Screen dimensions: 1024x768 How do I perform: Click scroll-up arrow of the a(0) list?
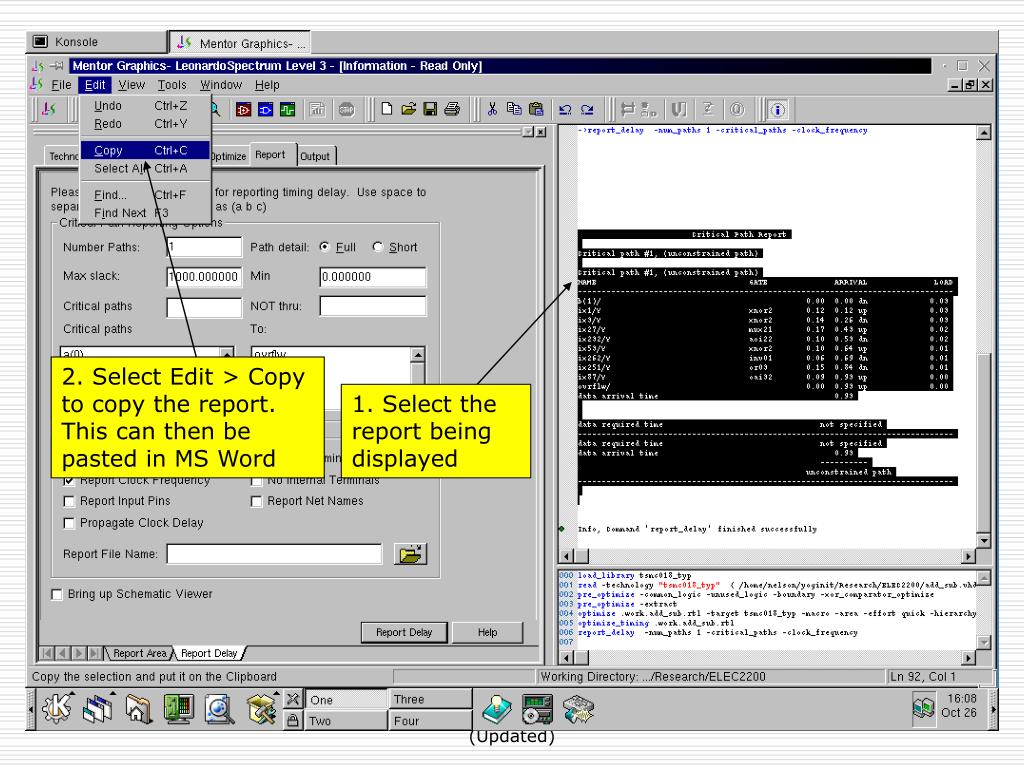pyautogui.click(x=227, y=353)
